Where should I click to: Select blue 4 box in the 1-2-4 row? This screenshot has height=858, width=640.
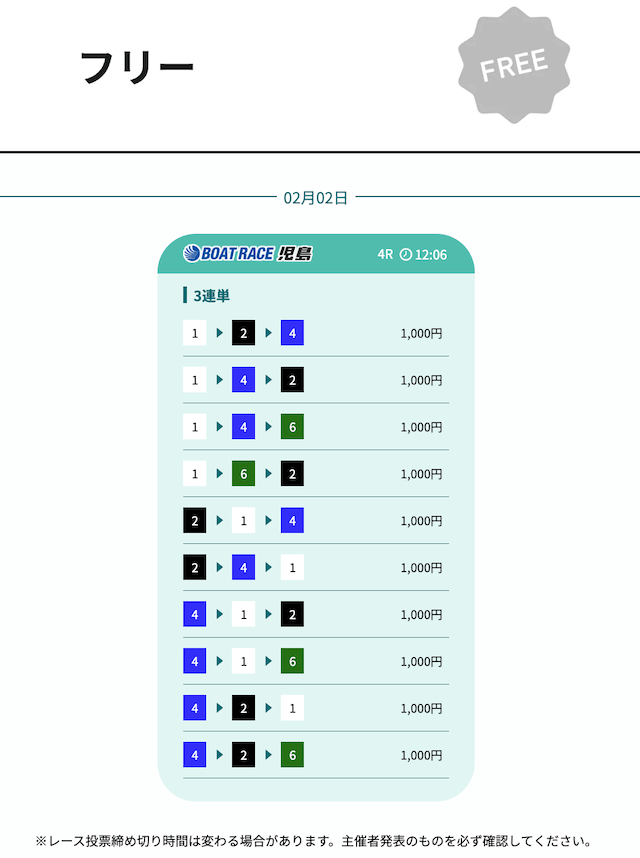(x=292, y=333)
